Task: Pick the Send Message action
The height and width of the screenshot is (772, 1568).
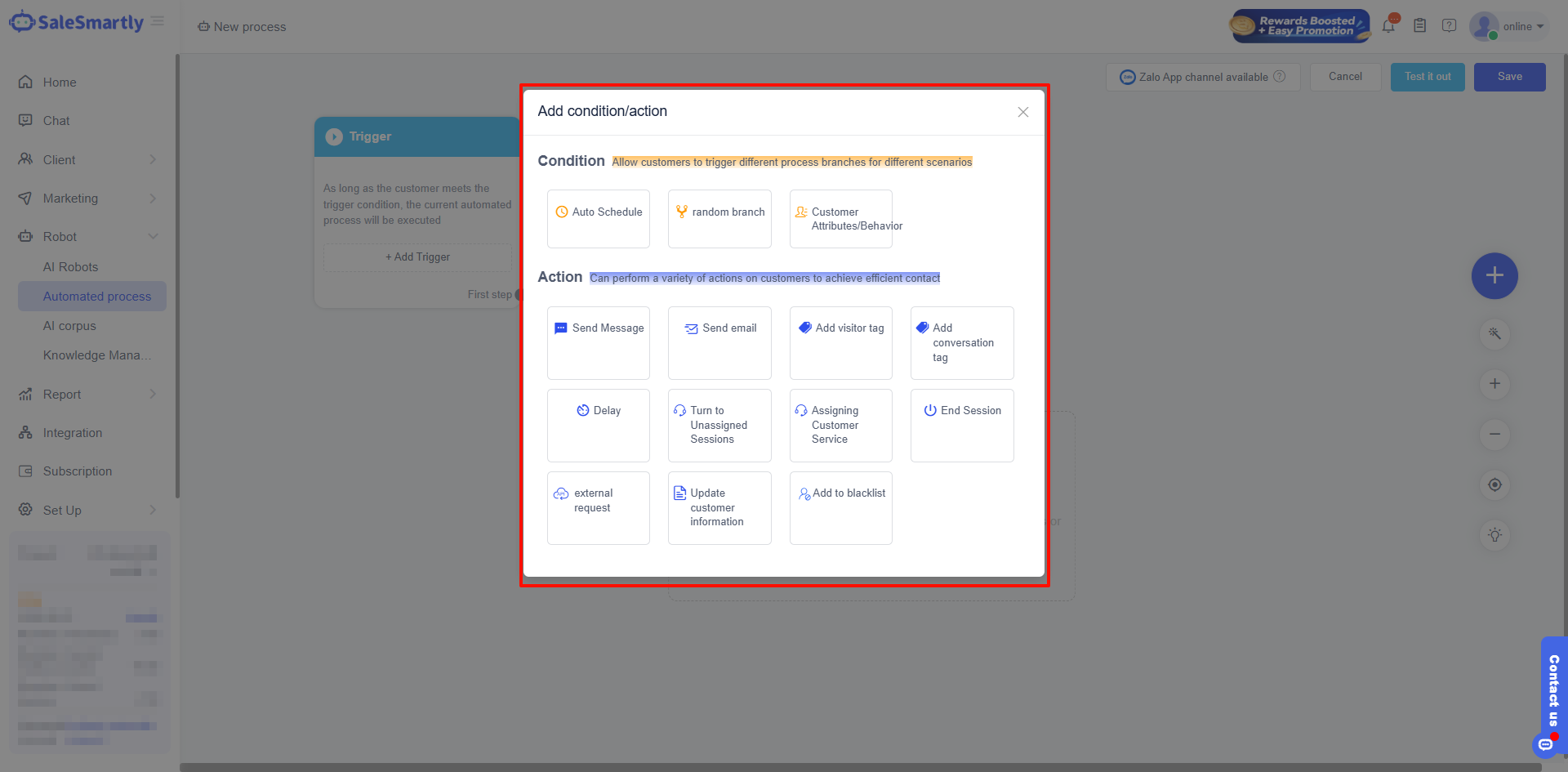Action: pos(599,342)
